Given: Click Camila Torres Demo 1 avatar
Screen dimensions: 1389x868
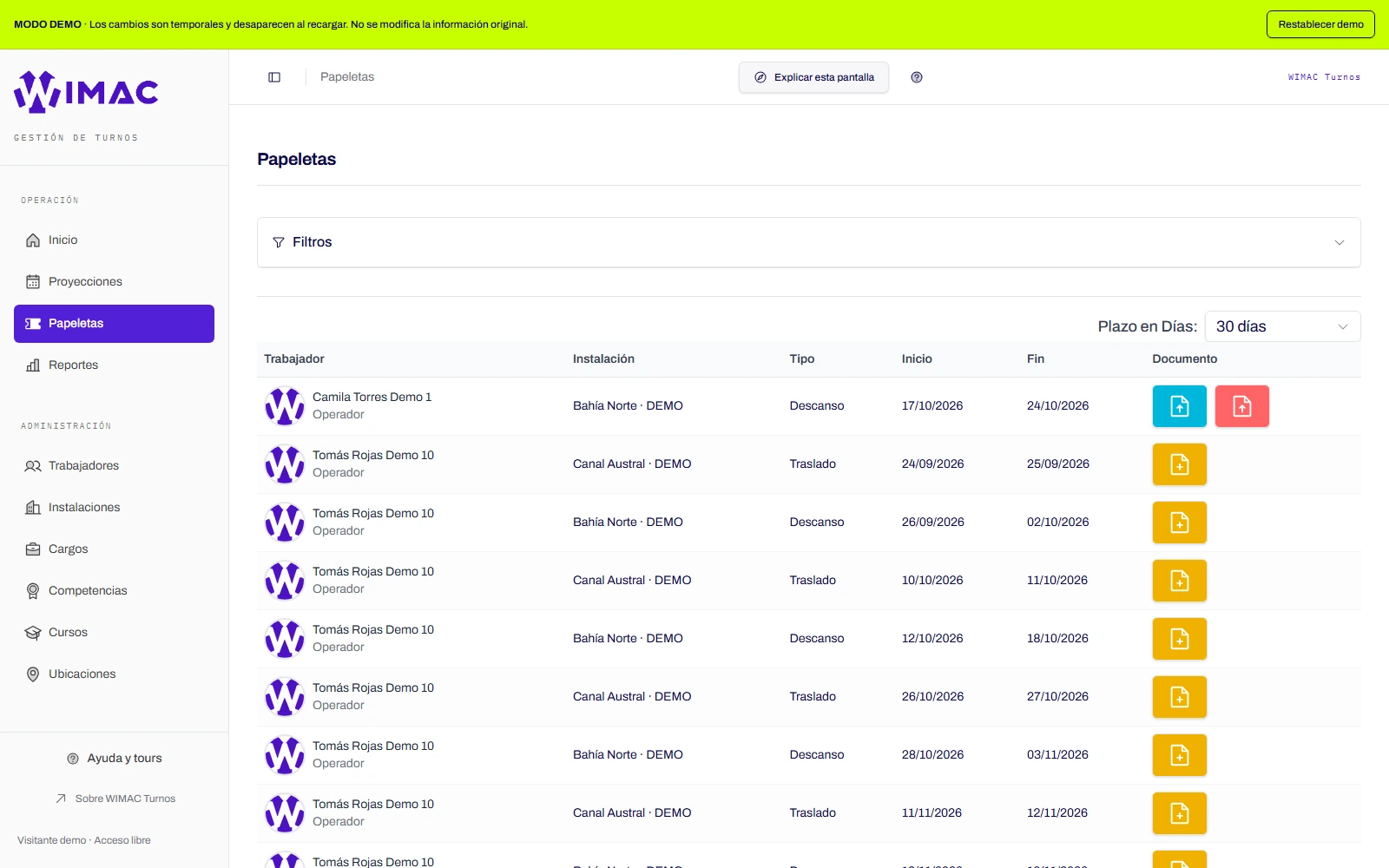Looking at the screenshot, I should (285, 406).
